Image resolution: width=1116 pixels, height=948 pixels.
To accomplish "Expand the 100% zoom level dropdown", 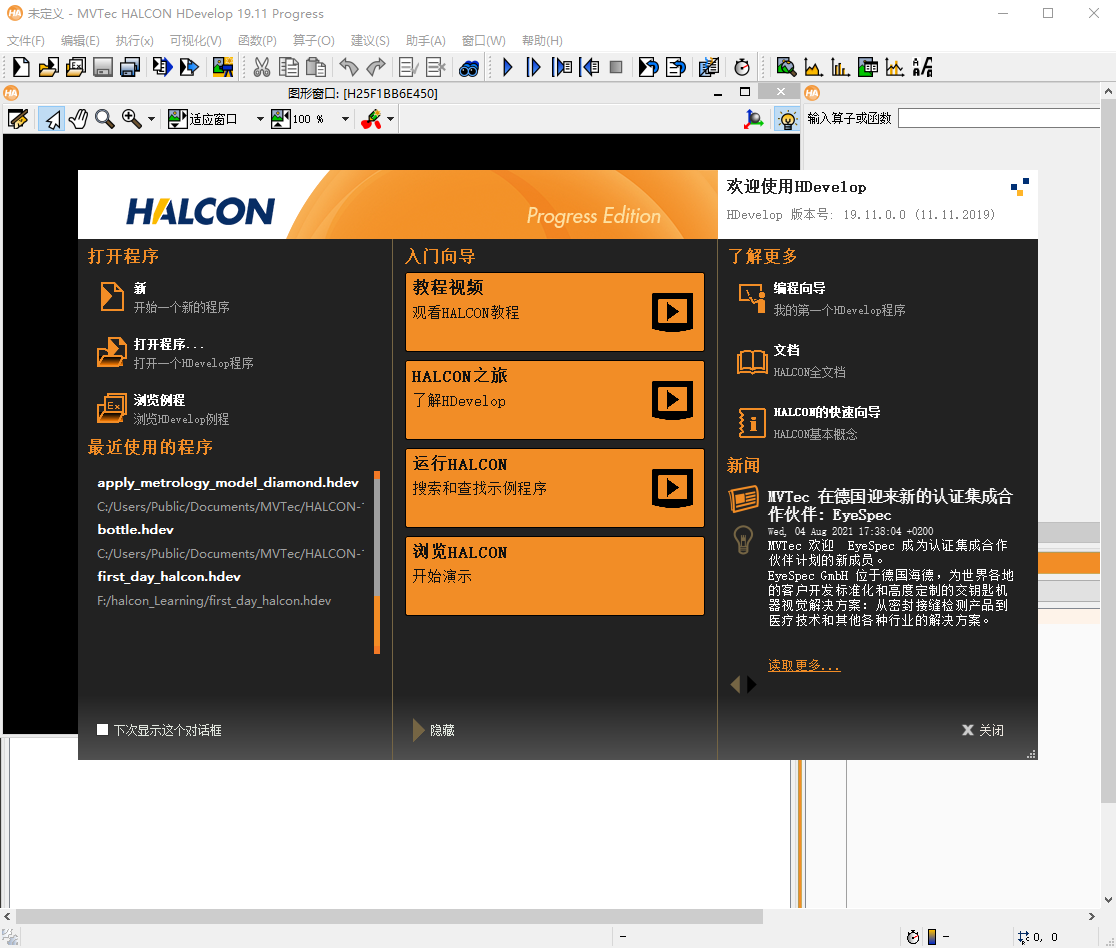I will pos(345,118).
